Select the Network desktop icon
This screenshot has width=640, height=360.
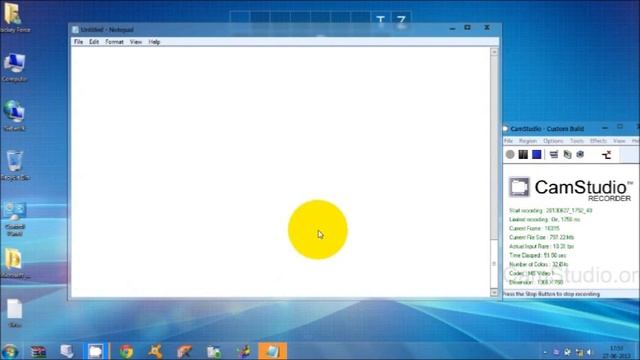coord(15,116)
